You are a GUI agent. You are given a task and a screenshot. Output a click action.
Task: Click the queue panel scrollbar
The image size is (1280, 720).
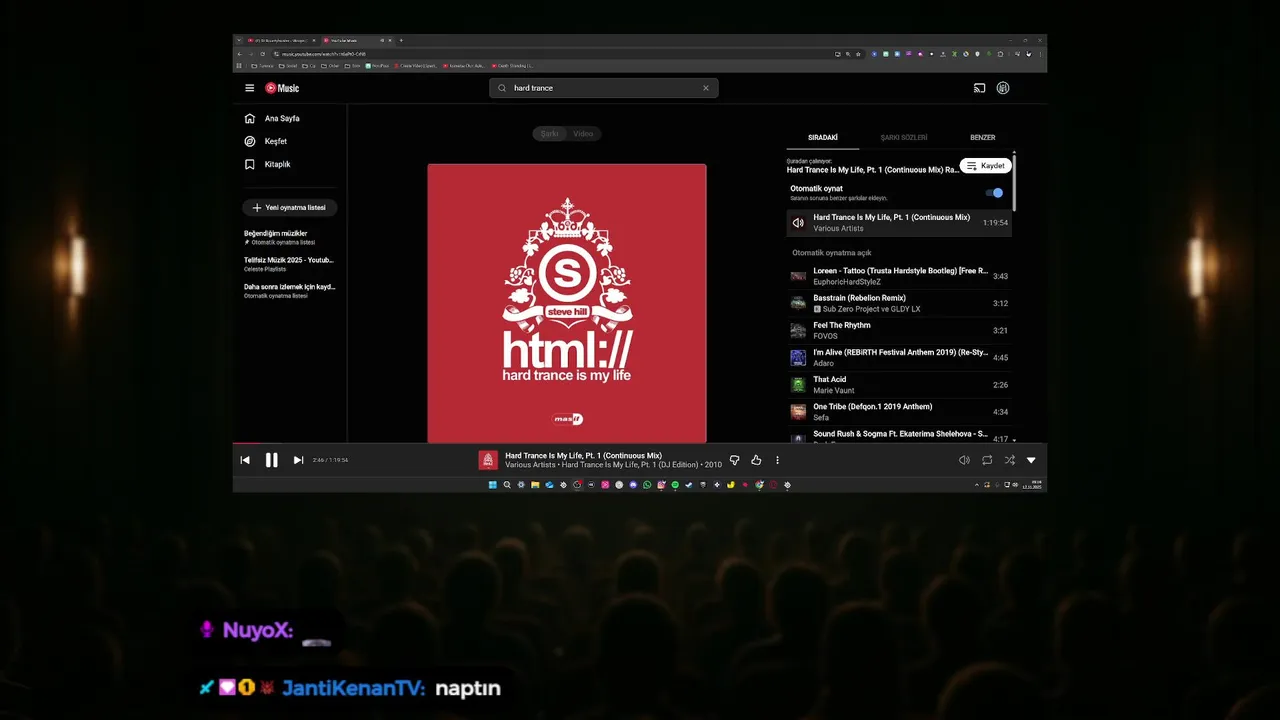click(x=1014, y=182)
